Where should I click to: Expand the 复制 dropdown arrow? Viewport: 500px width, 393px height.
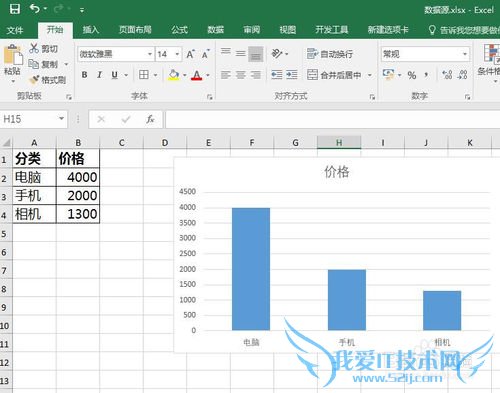66,64
